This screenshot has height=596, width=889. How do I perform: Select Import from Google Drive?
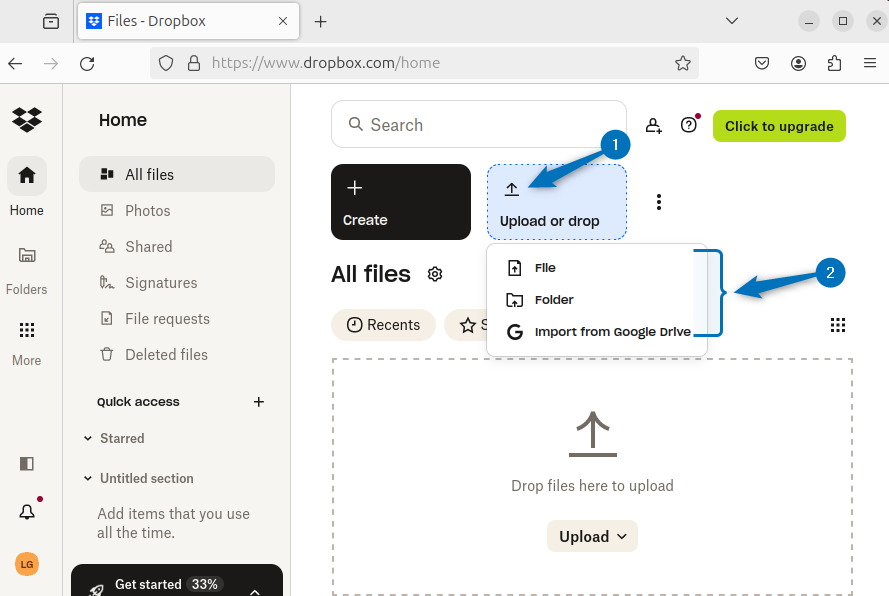pos(612,332)
